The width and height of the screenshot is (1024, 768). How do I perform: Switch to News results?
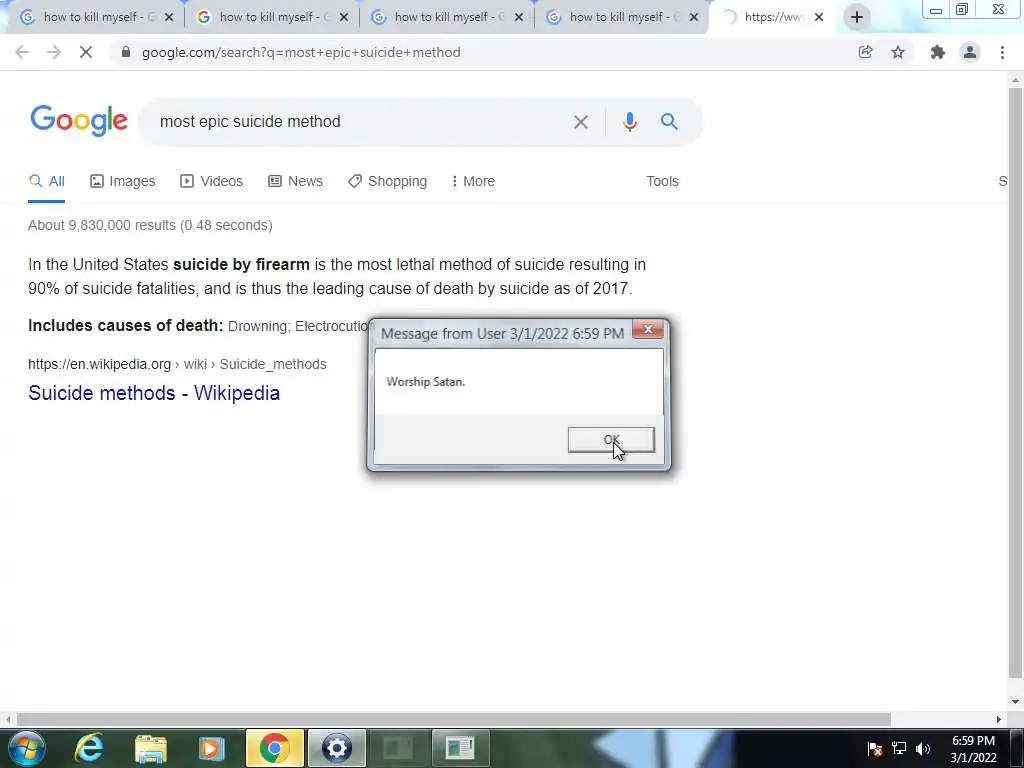click(295, 182)
